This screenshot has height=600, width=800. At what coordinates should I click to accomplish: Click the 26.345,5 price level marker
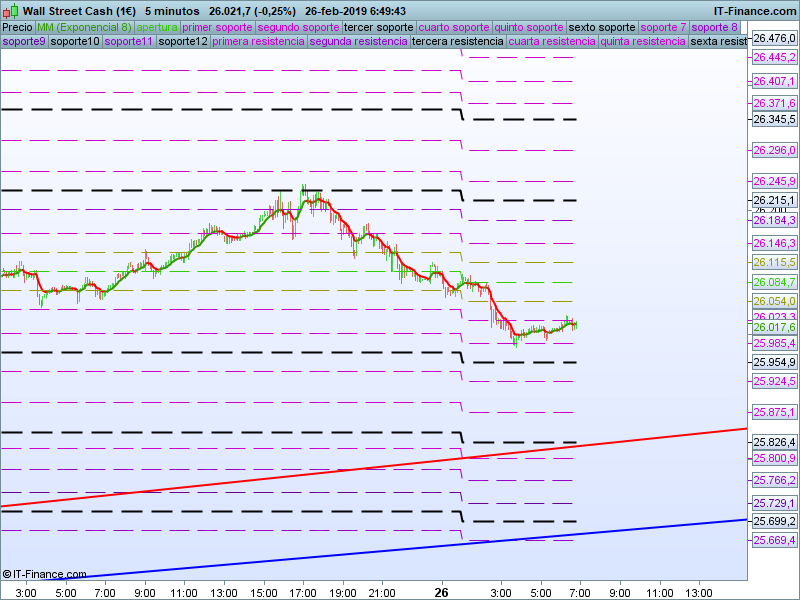[774, 119]
